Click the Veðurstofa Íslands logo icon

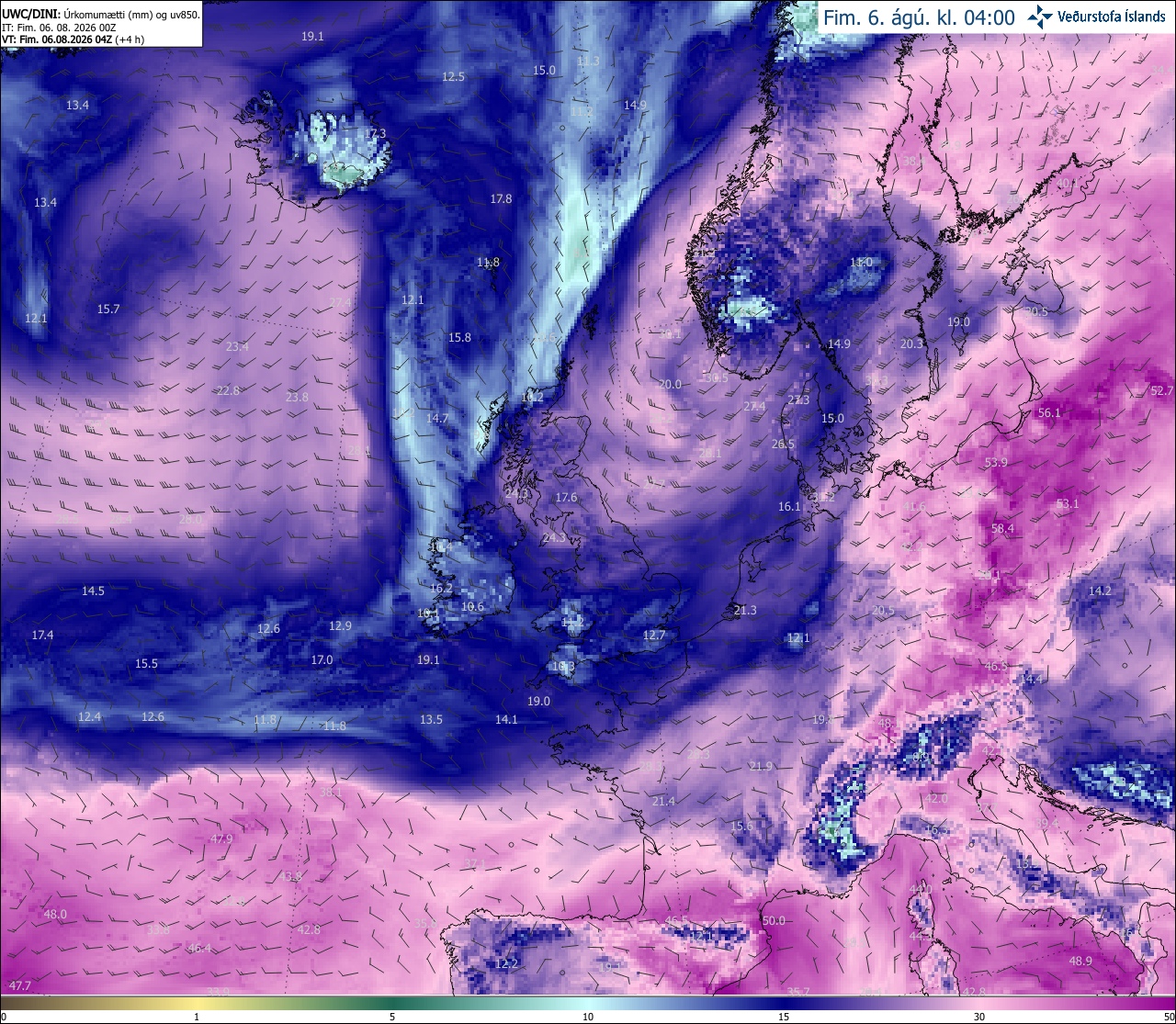[1040, 17]
